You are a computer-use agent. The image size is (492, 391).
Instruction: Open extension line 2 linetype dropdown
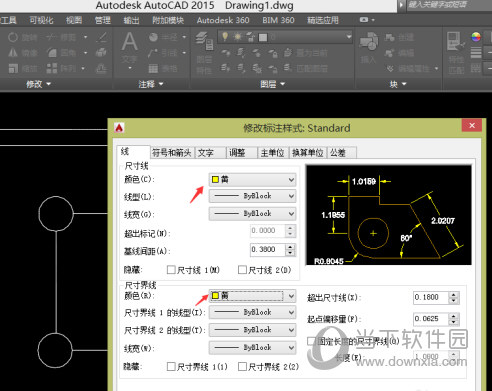click(x=252, y=330)
